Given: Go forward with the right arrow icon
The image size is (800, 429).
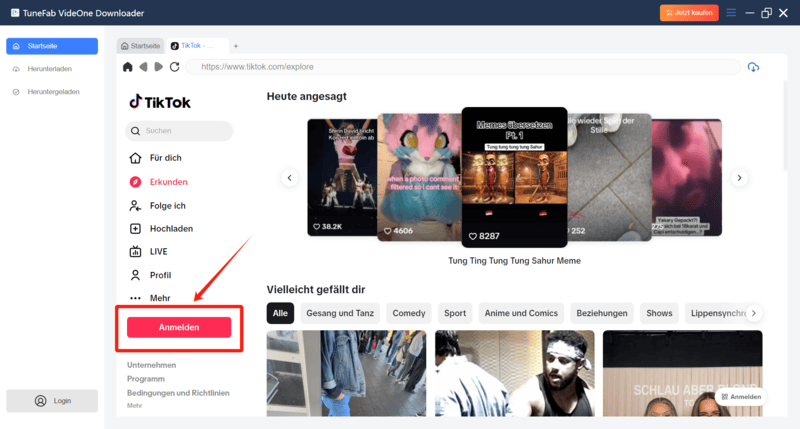Looking at the screenshot, I should tap(159, 67).
